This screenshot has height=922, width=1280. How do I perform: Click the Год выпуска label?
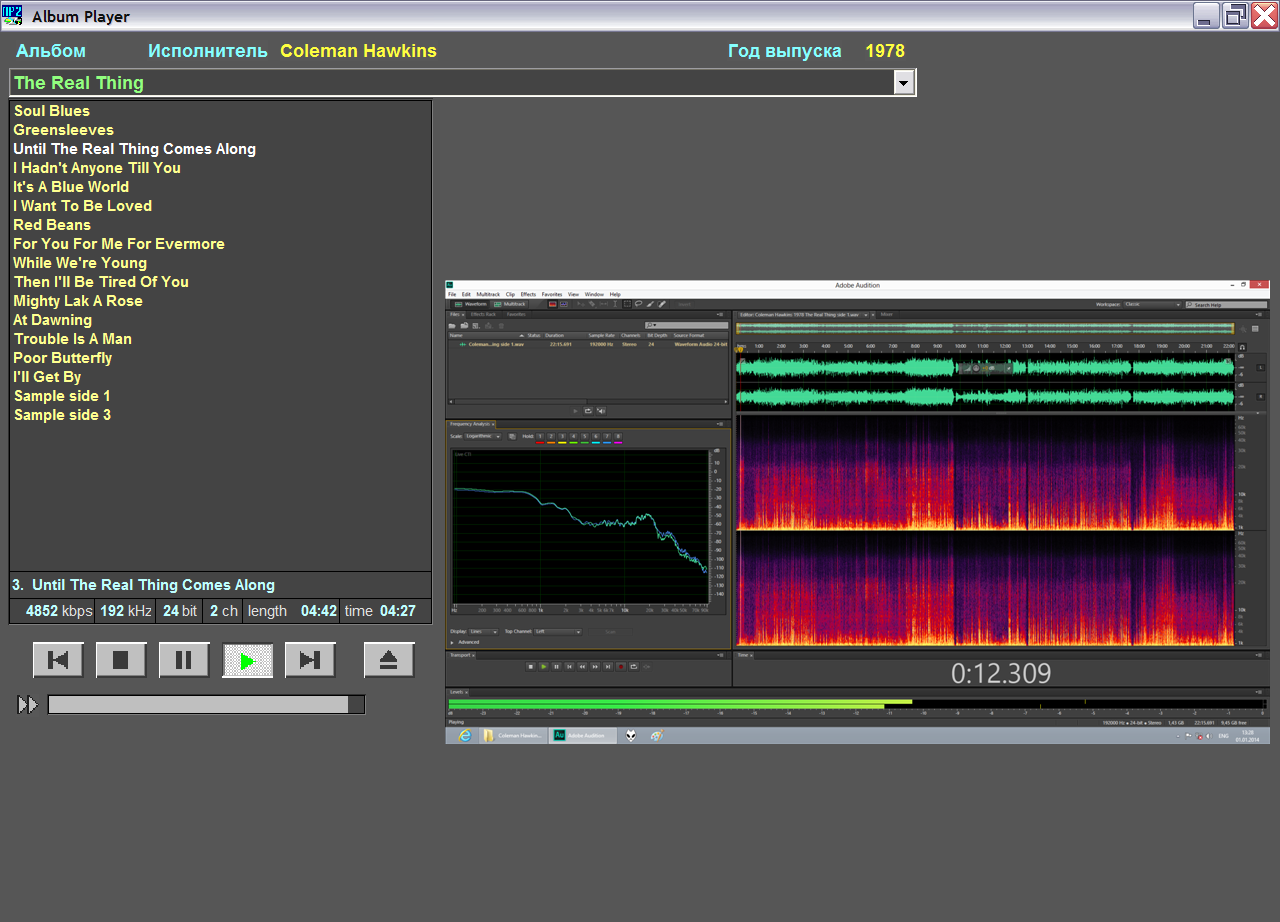coord(785,52)
